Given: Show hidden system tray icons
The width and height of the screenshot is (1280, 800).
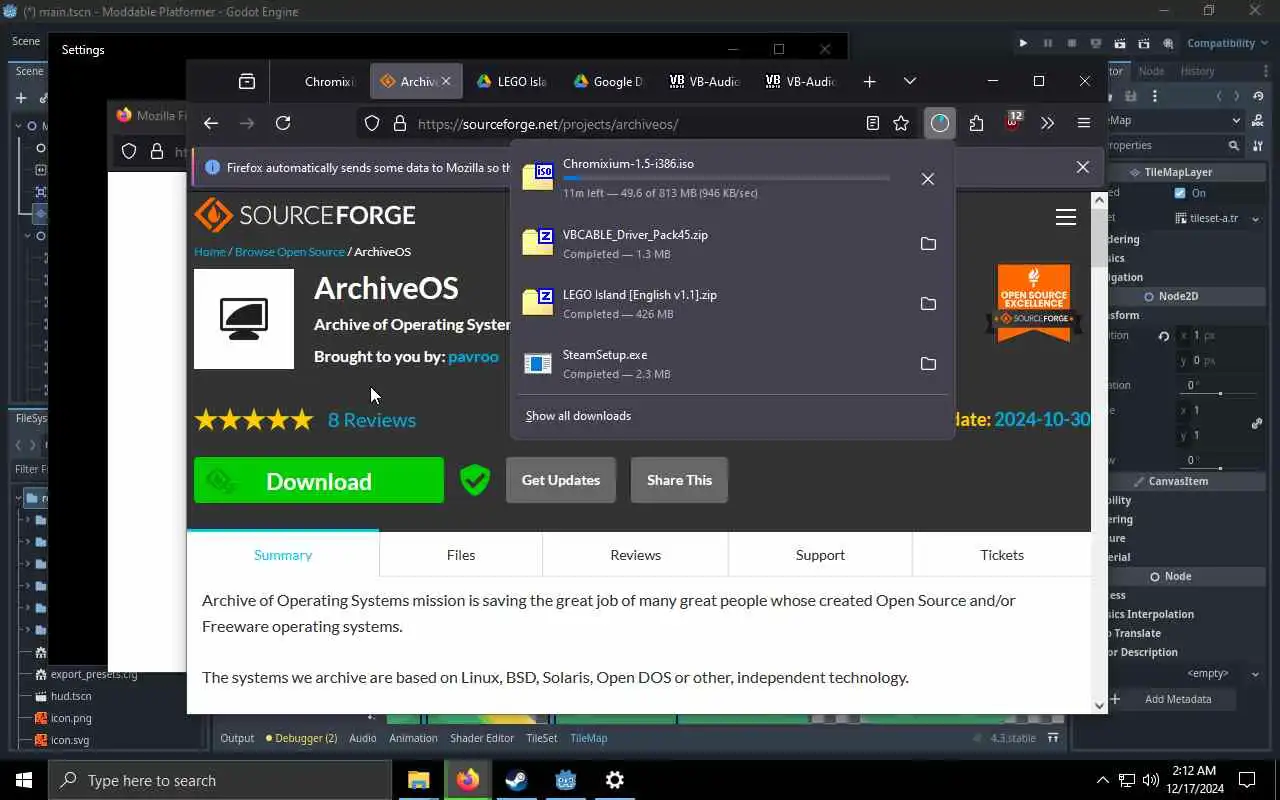Looking at the screenshot, I should (1103, 780).
